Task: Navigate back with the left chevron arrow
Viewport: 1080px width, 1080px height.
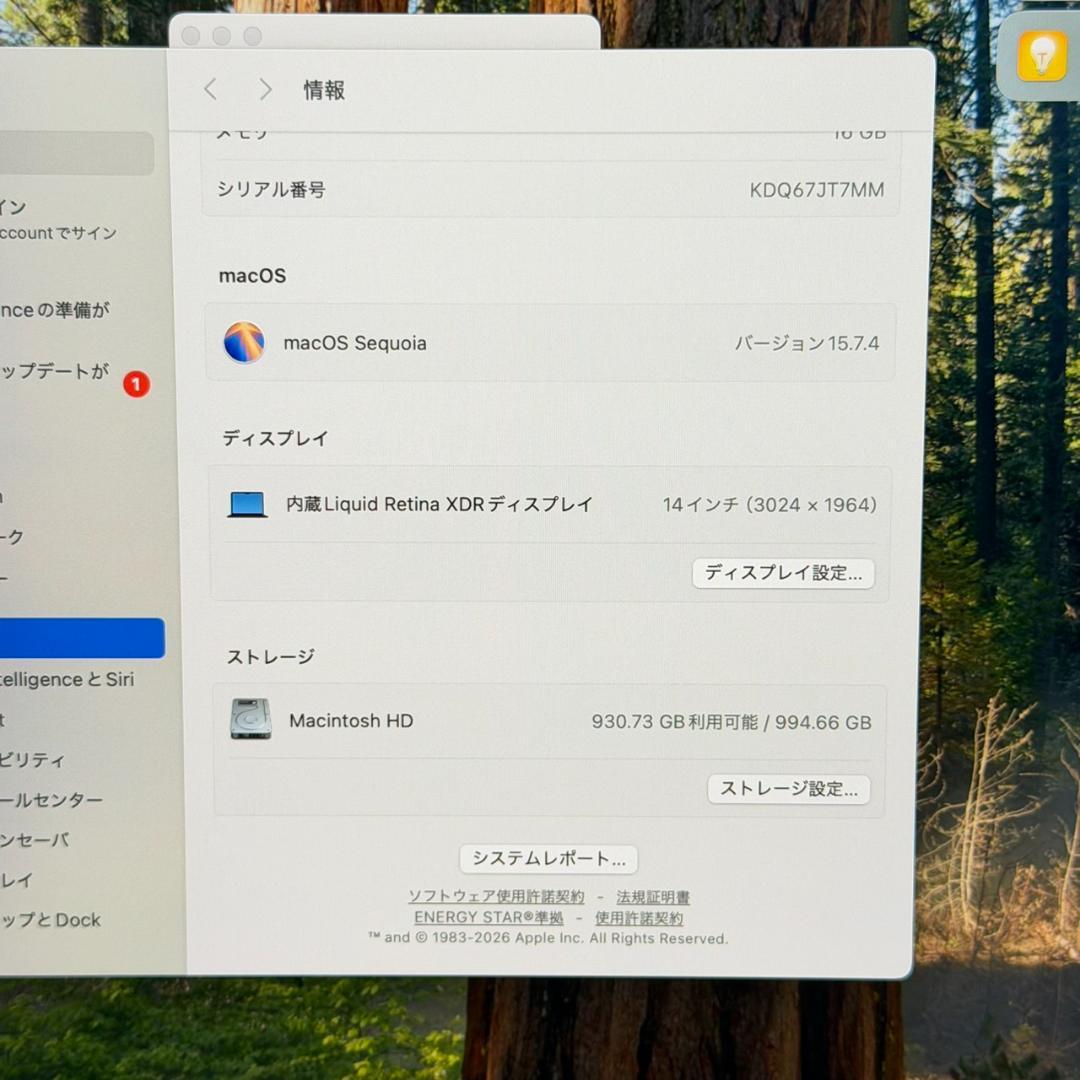Action: tap(210, 89)
